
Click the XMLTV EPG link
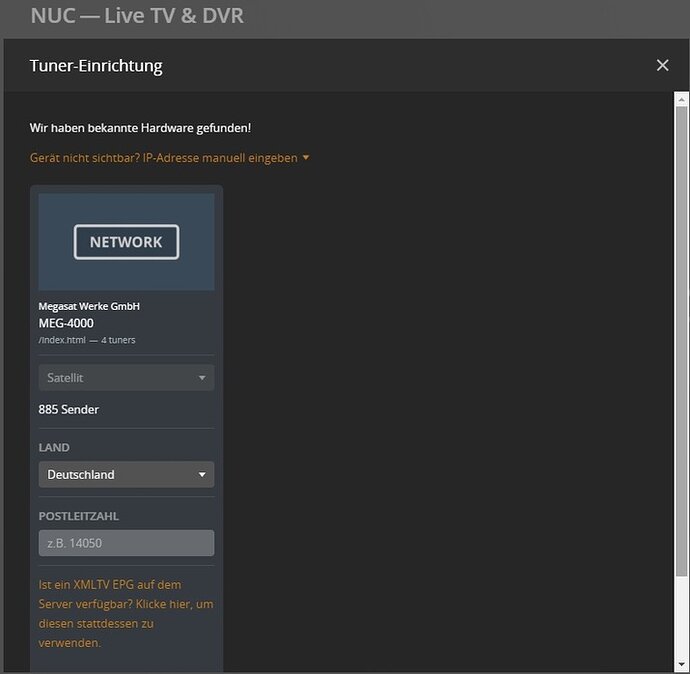click(x=126, y=614)
